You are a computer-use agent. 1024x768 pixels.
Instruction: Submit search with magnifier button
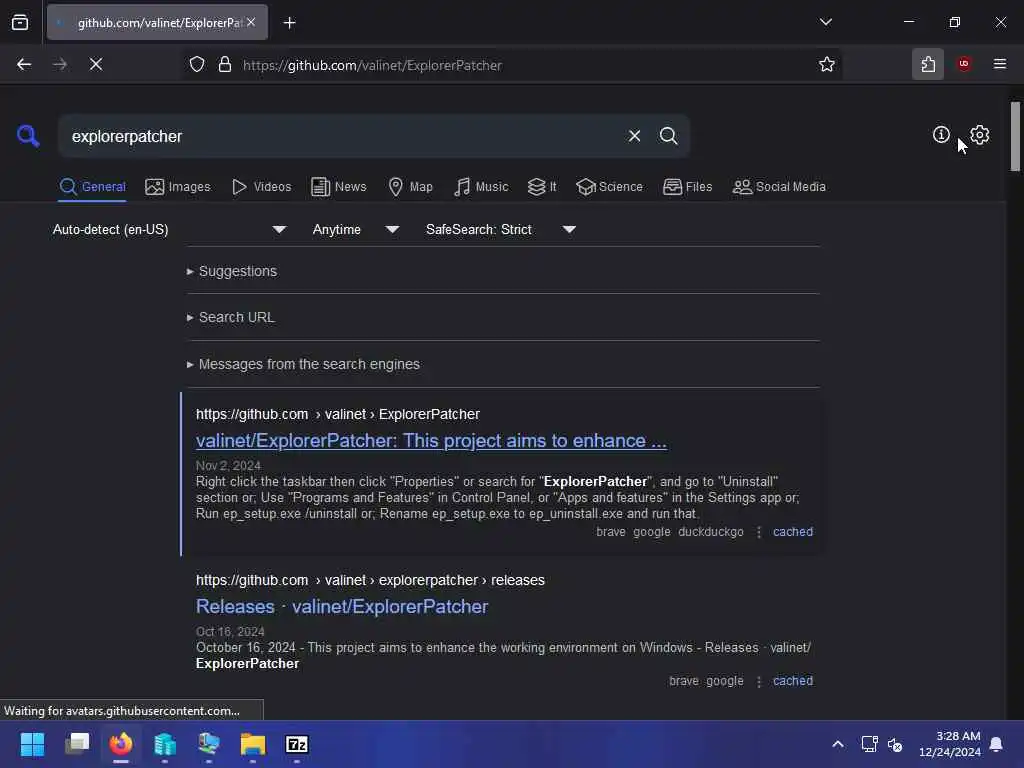click(x=668, y=136)
